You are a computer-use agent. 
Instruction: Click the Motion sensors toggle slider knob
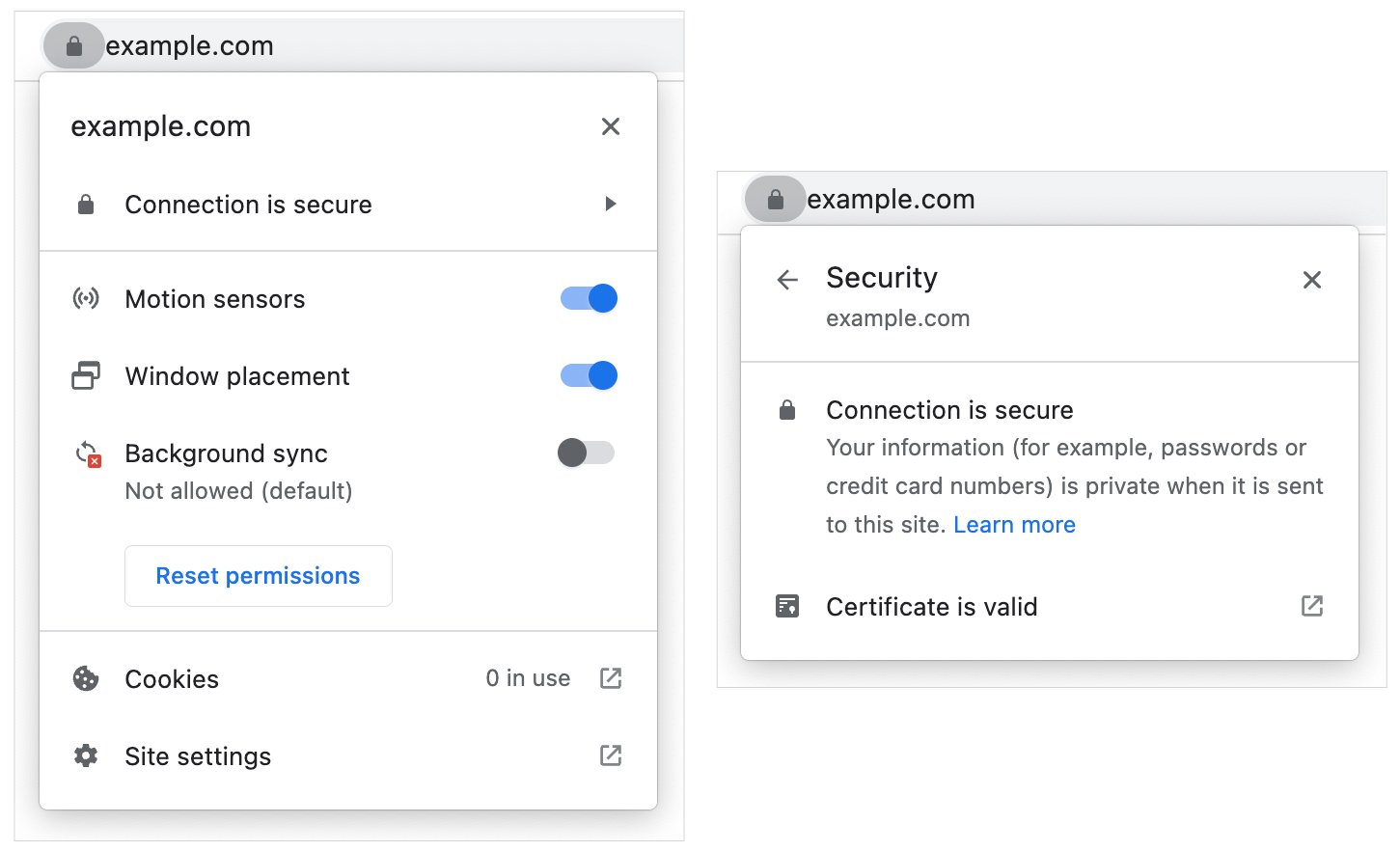tap(603, 298)
